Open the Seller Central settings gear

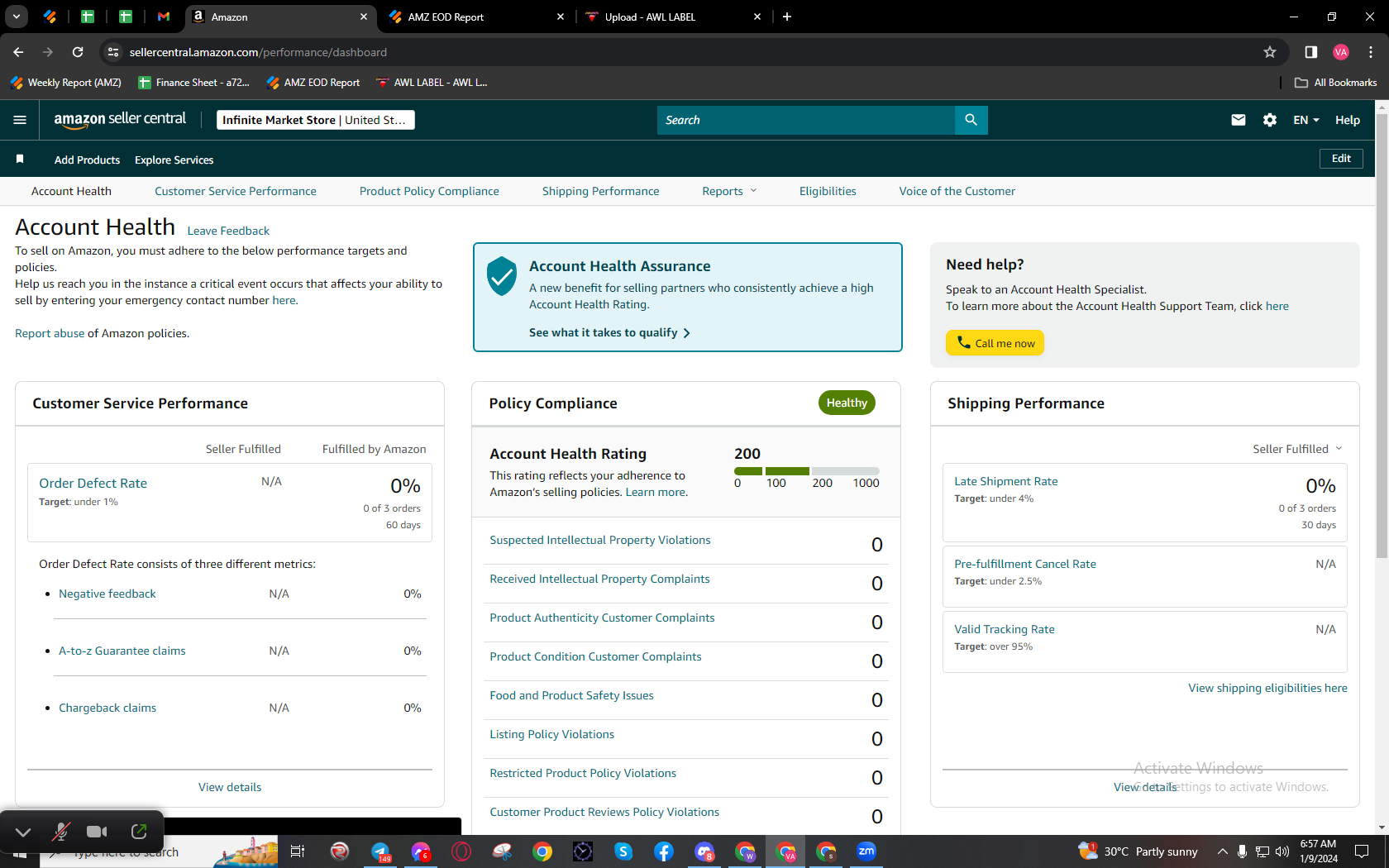coord(1270,120)
